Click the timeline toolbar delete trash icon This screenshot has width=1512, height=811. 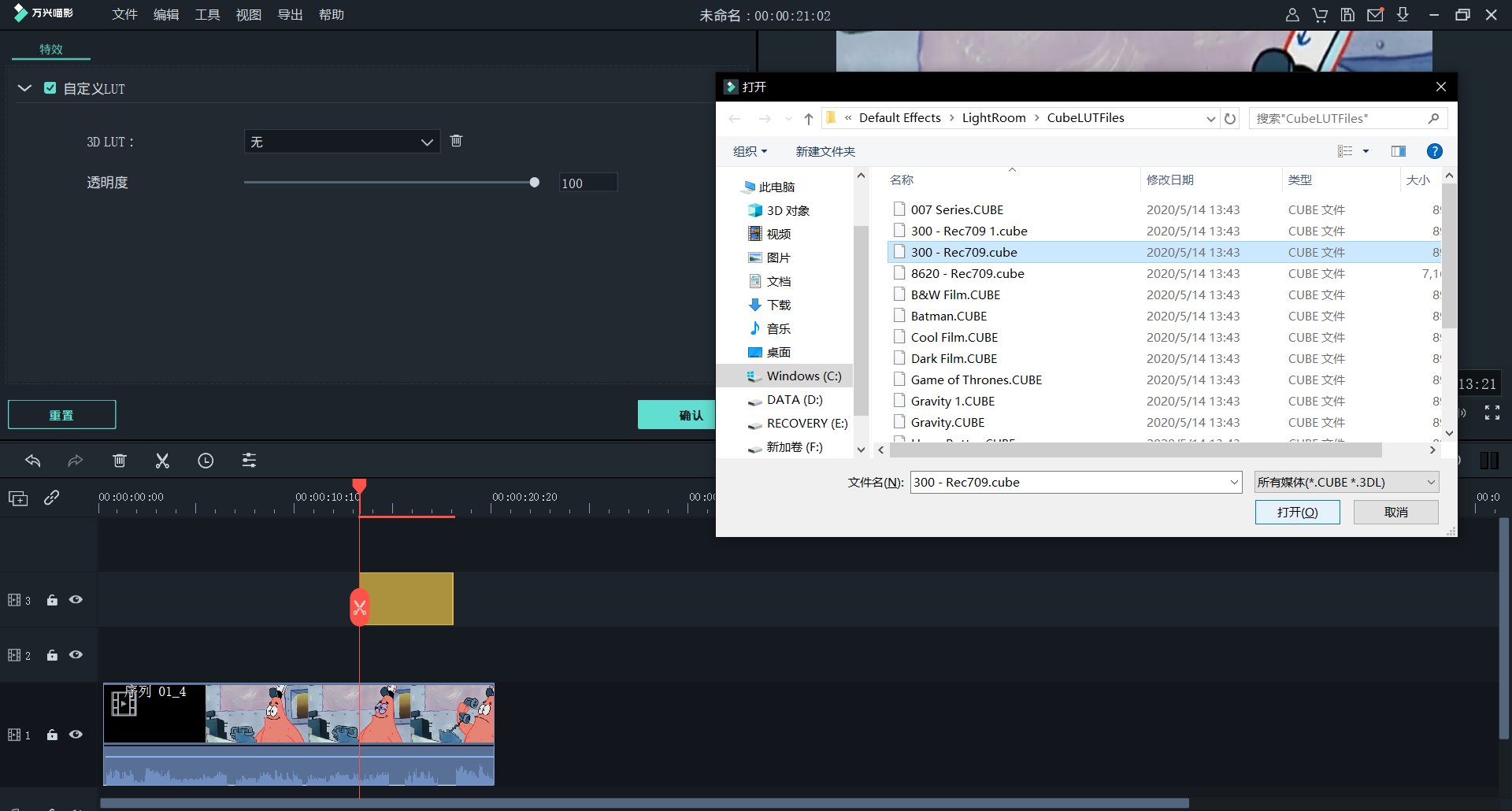pos(119,461)
